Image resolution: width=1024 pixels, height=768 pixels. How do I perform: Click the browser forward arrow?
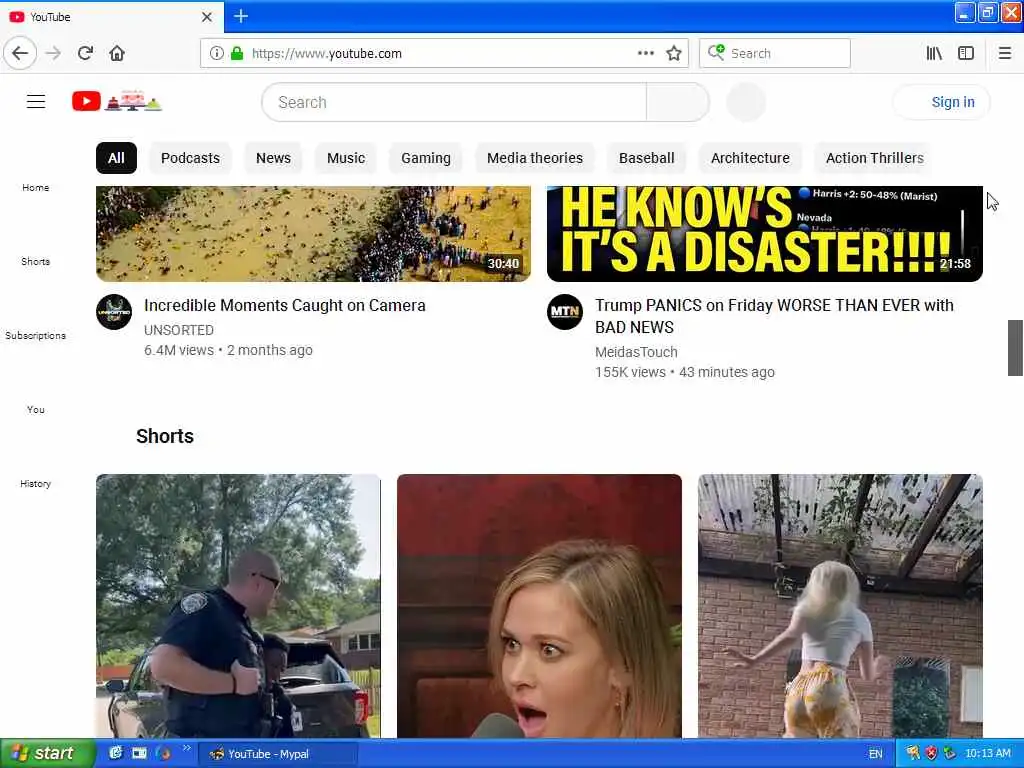[54, 53]
